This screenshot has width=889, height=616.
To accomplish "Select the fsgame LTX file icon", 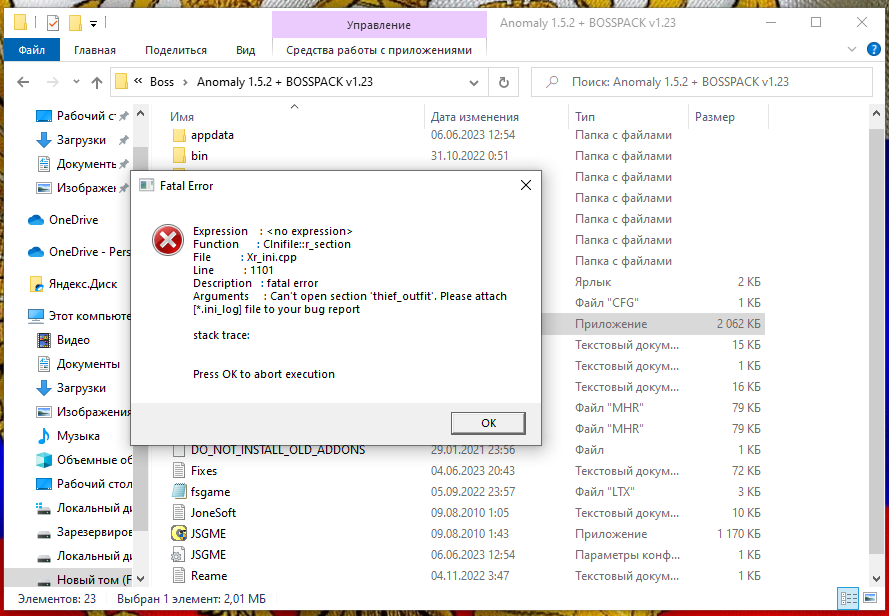I will click(179, 492).
